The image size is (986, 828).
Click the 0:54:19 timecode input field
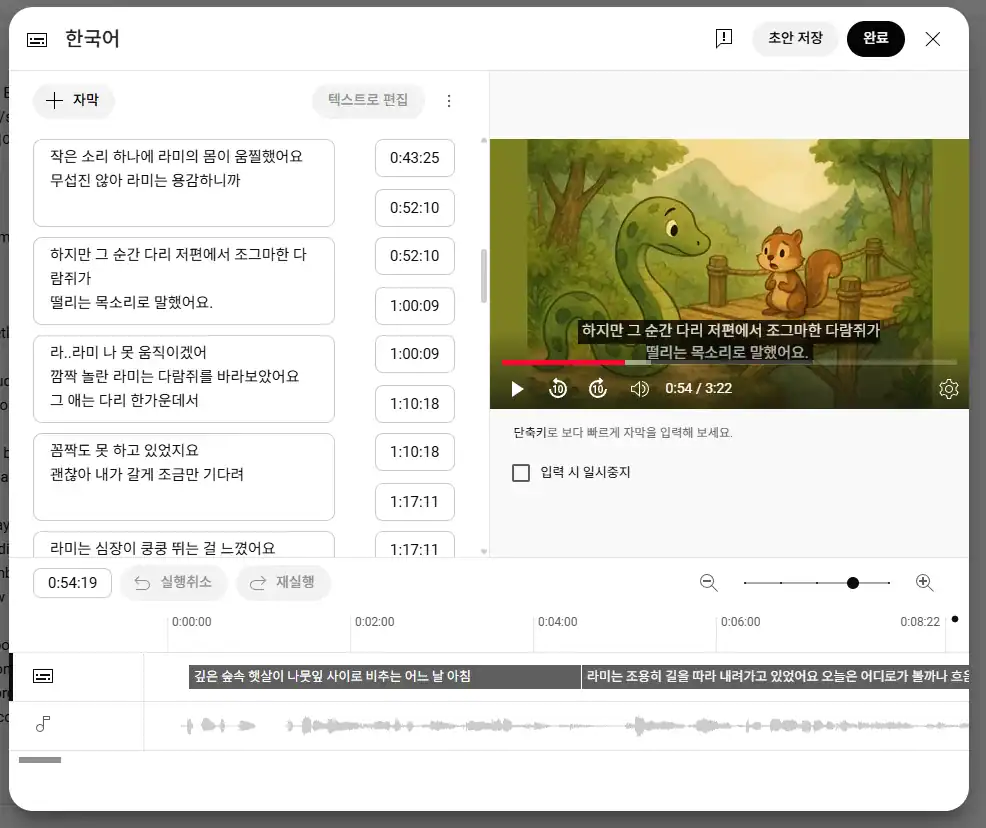71,582
